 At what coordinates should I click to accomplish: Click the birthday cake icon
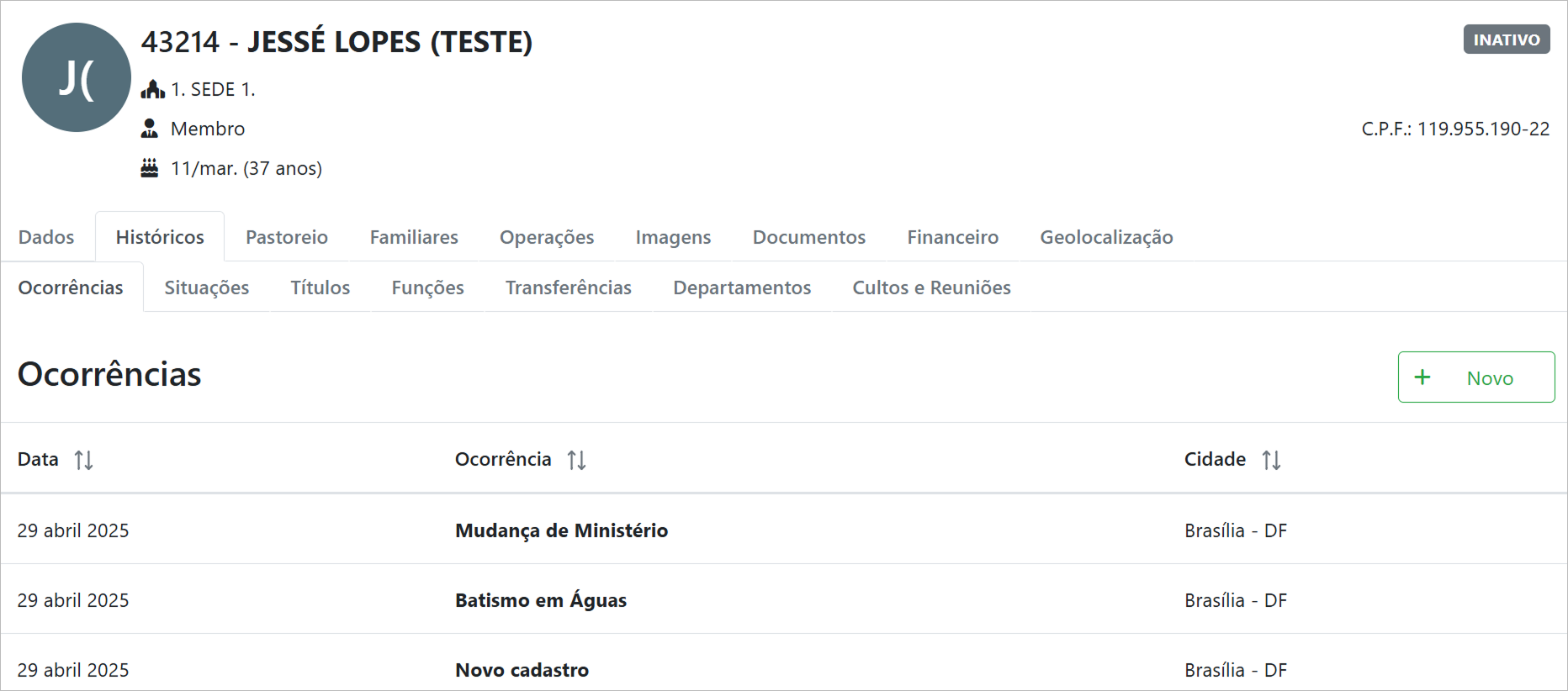click(x=150, y=168)
